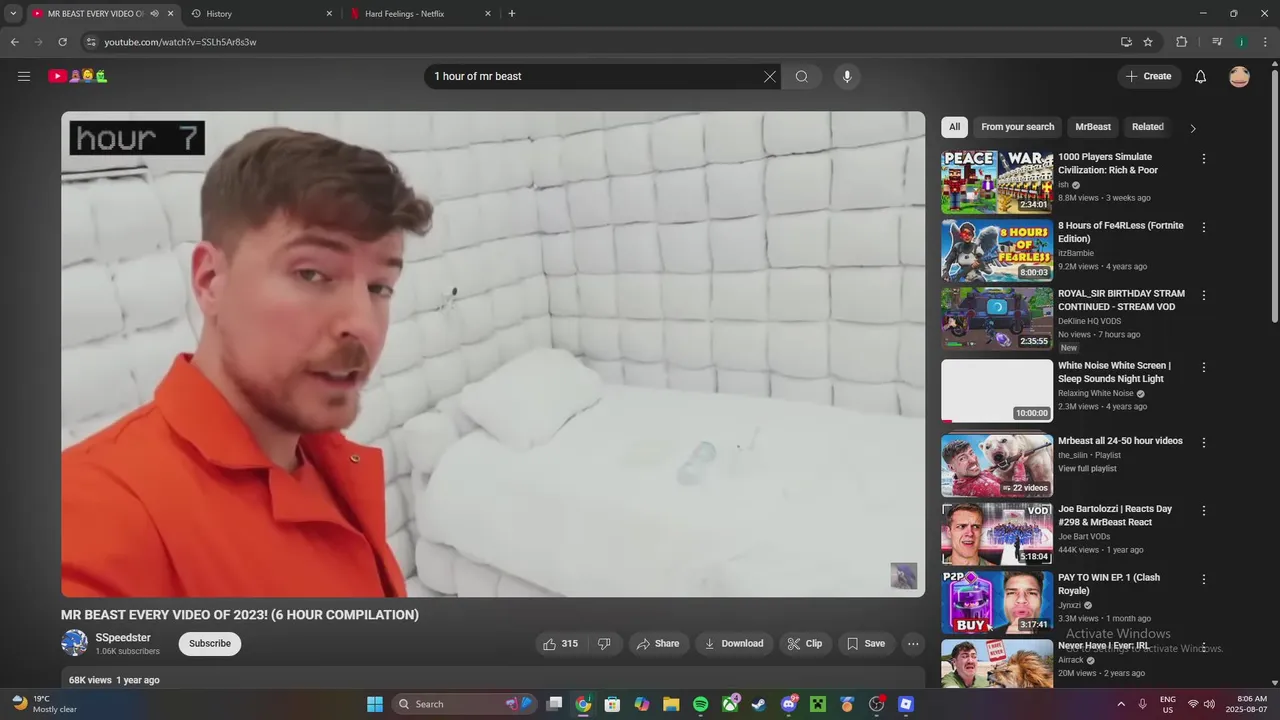Open the tab search dropdown in Chrome
Screen dimensions: 1280x720
click(x=13, y=14)
